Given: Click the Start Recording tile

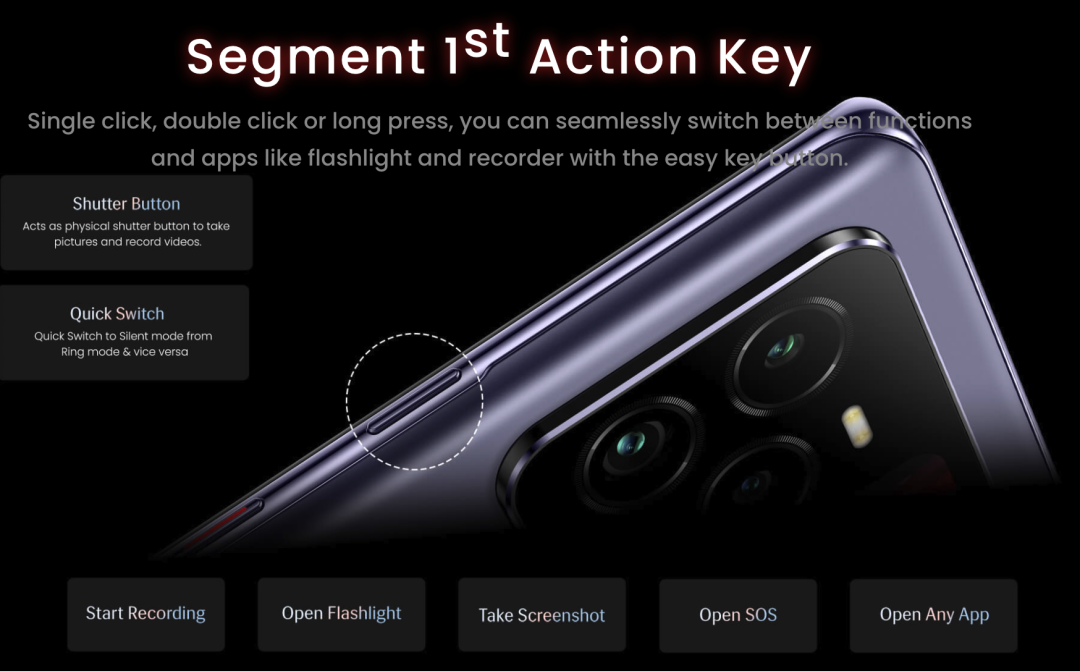Looking at the screenshot, I should [146, 614].
